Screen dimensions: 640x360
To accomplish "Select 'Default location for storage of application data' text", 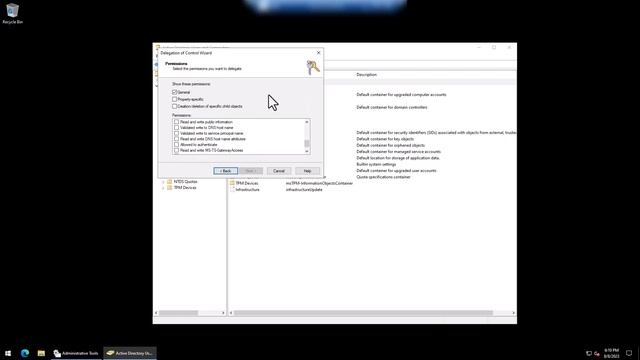I will (398, 158).
